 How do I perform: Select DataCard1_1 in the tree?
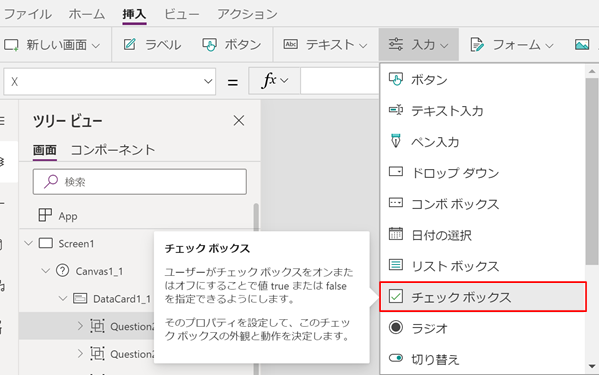click(x=122, y=299)
